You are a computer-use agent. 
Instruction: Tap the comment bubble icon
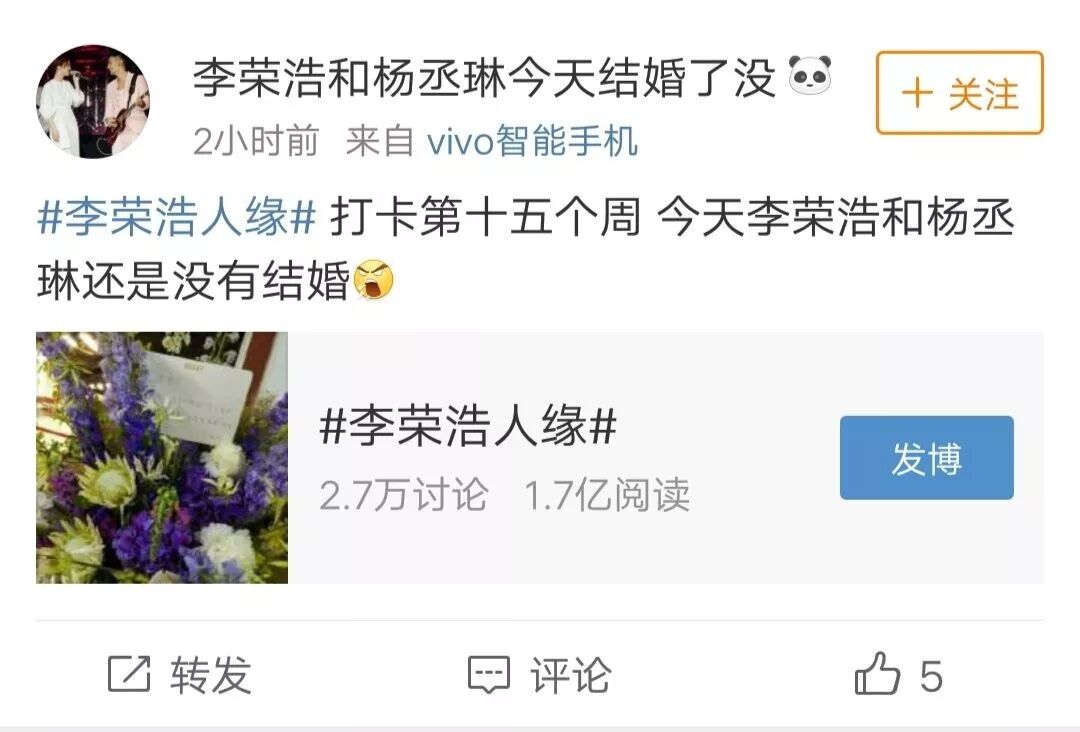pyautogui.click(x=489, y=674)
